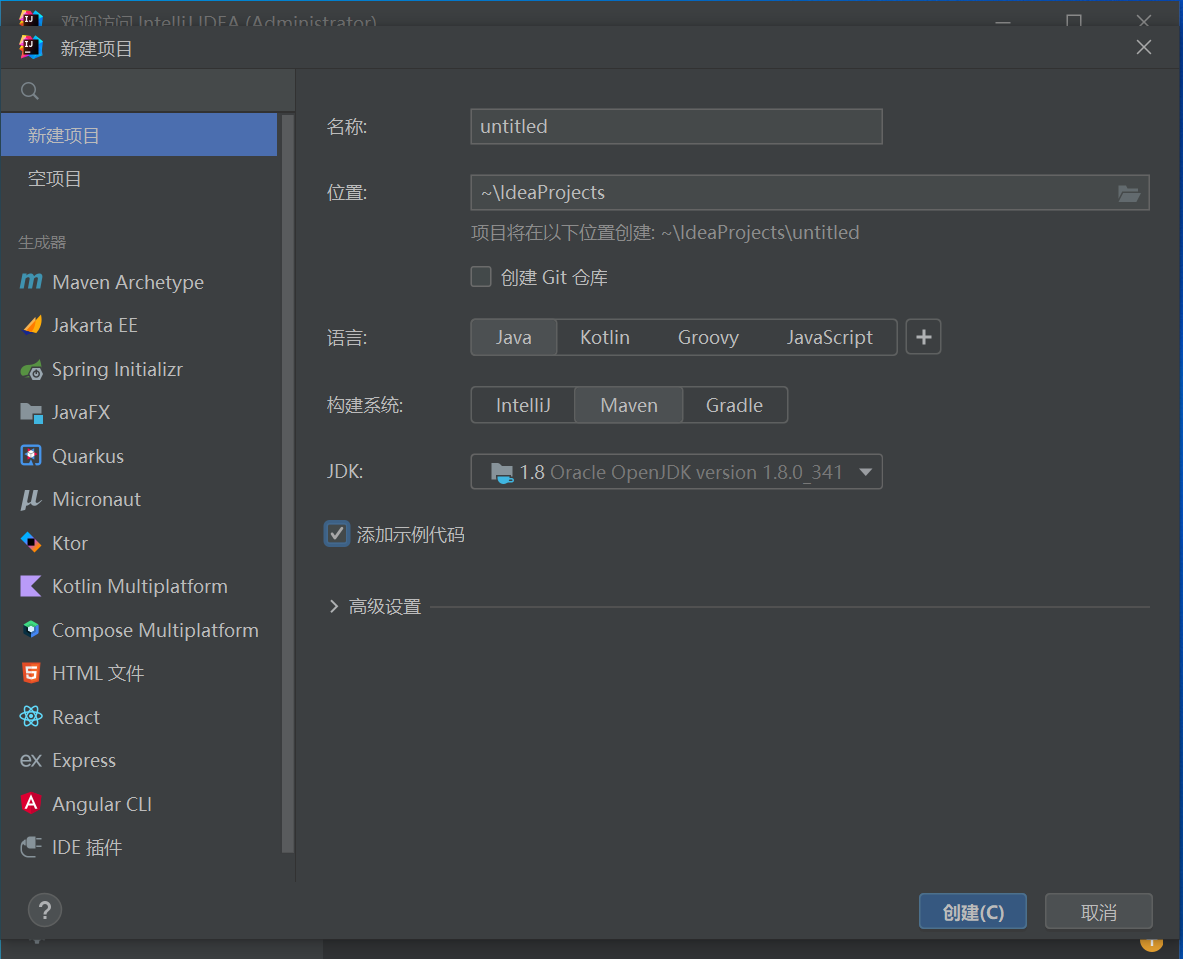Select the Maven Archetype generator icon
The image size is (1183, 959).
click(x=31, y=282)
